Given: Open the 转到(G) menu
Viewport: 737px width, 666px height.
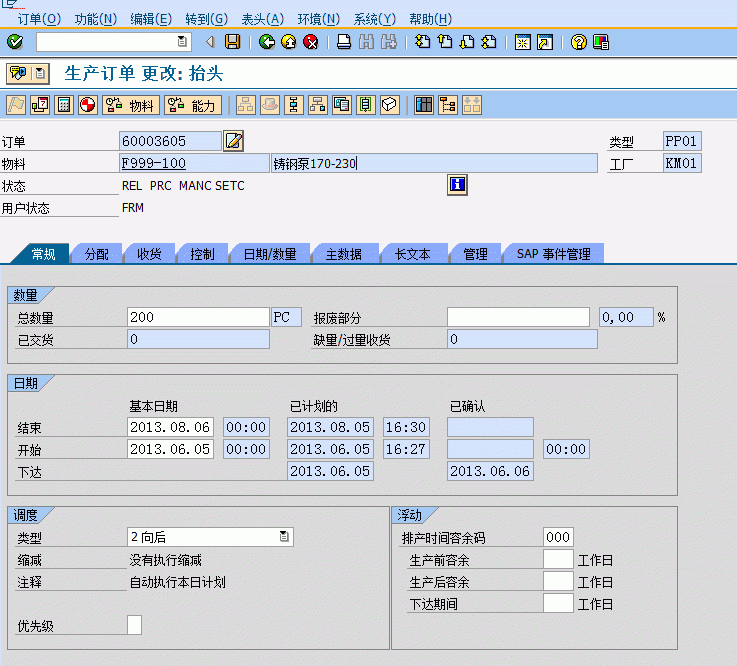Looking at the screenshot, I should tap(206, 19).
